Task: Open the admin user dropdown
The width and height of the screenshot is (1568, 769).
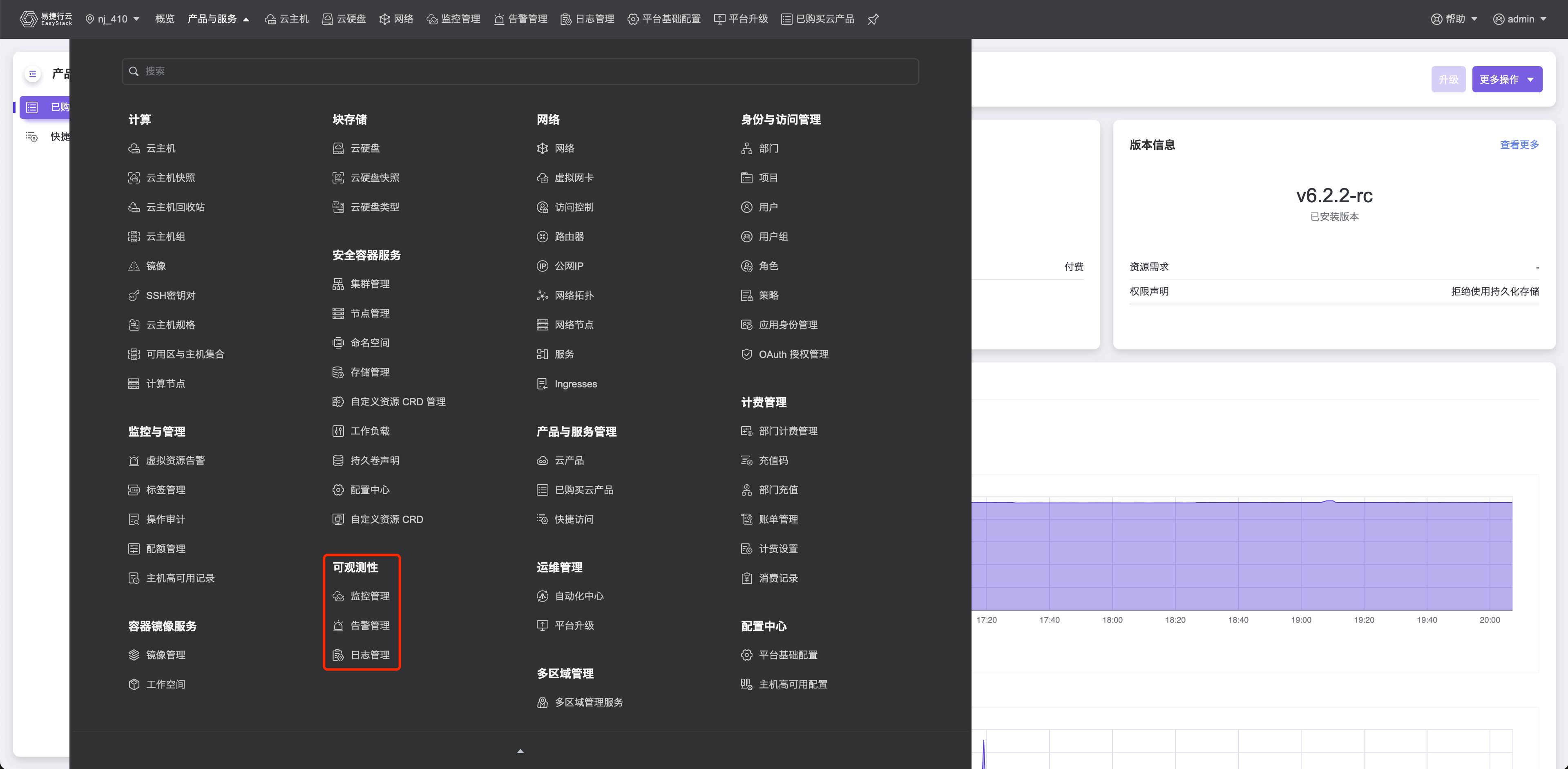Action: click(x=1520, y=20)
